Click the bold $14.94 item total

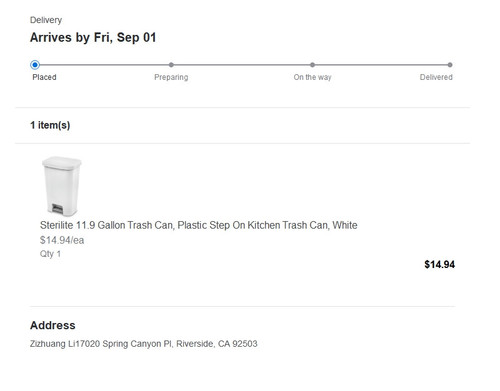(x=439, y=265)
